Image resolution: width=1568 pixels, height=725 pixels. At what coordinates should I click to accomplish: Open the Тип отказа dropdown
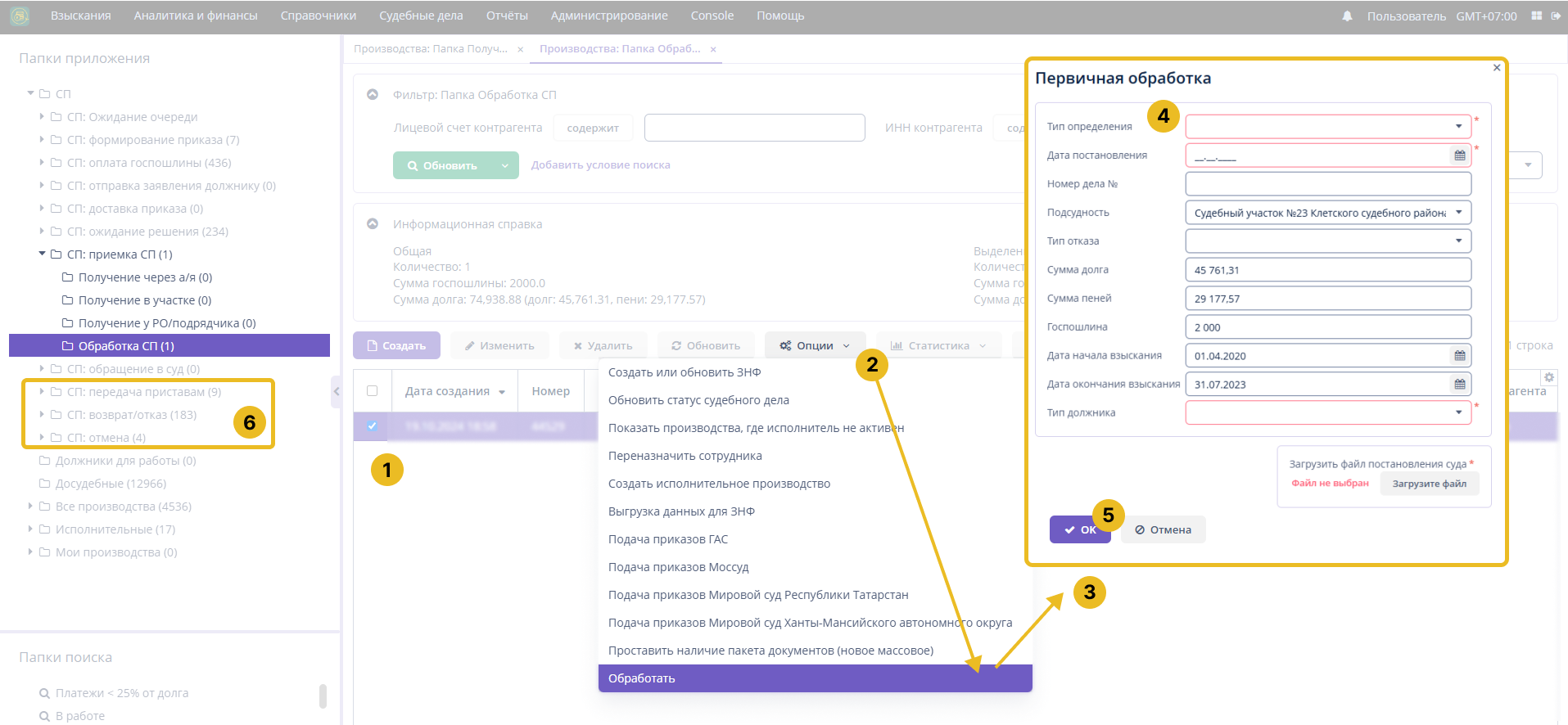pos(1458,241)
